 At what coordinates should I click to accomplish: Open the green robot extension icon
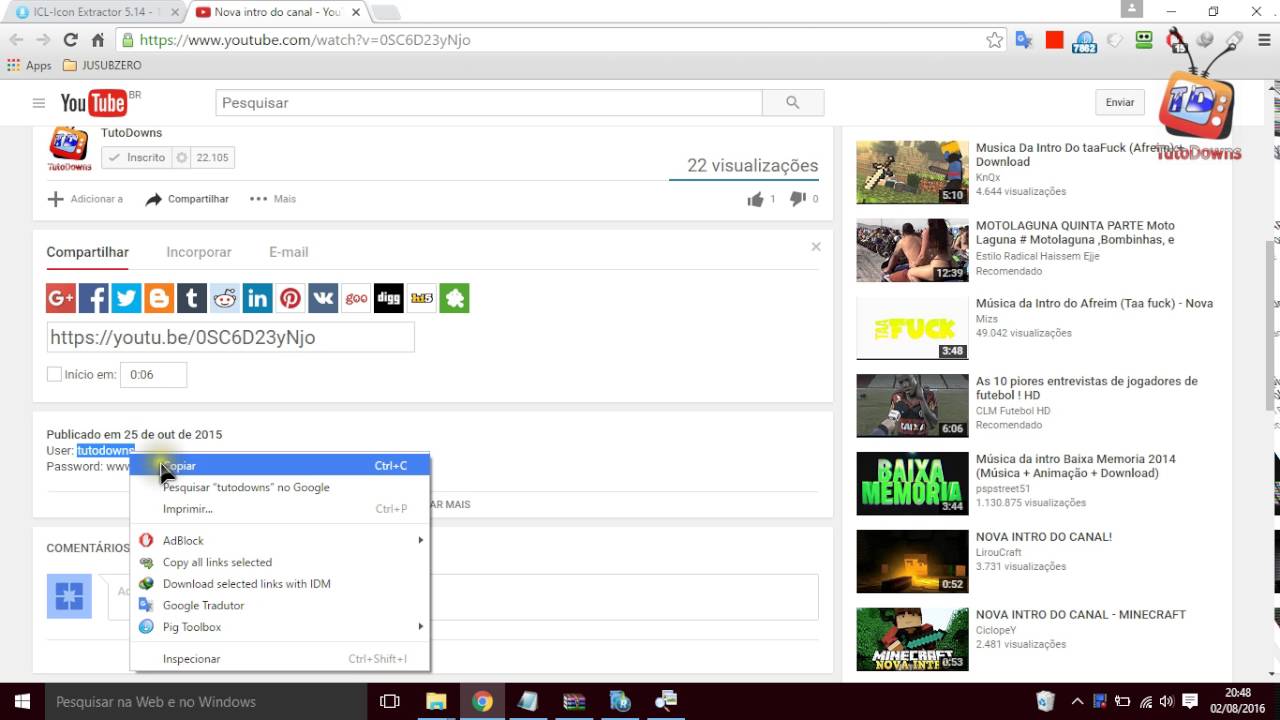(x=1144, y=40)
